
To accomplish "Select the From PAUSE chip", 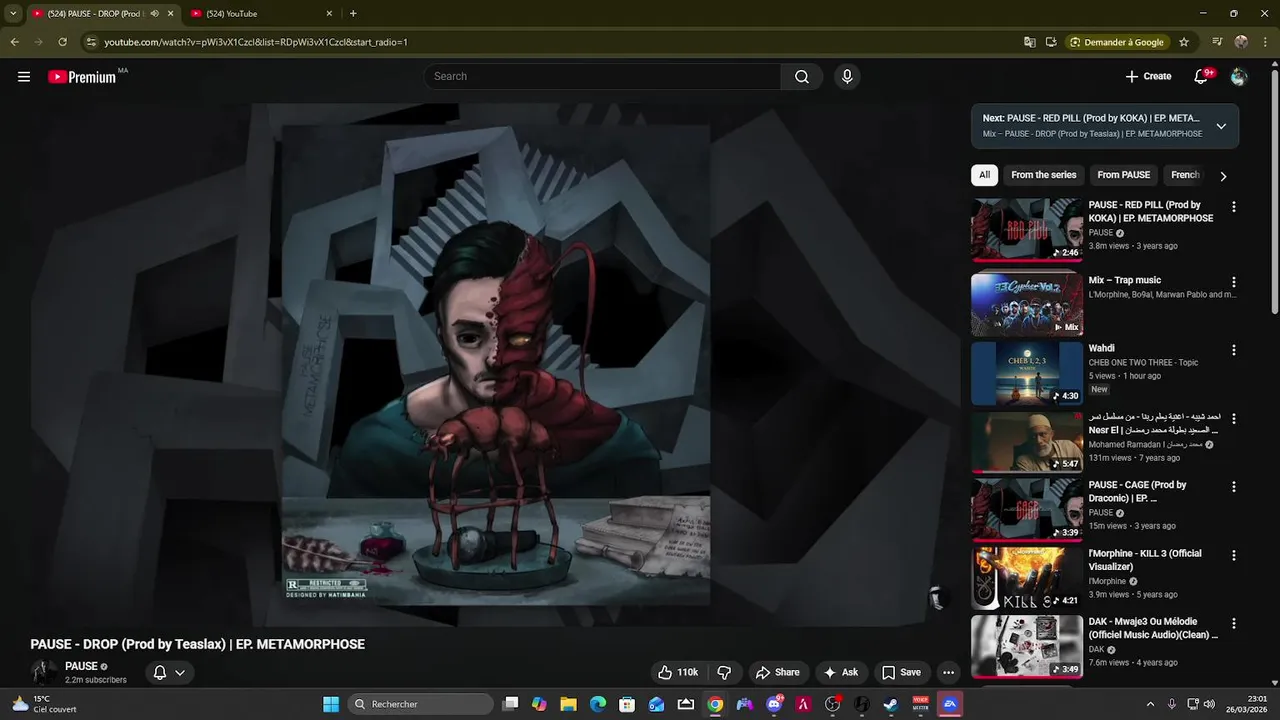I will tap(1124, 175).
